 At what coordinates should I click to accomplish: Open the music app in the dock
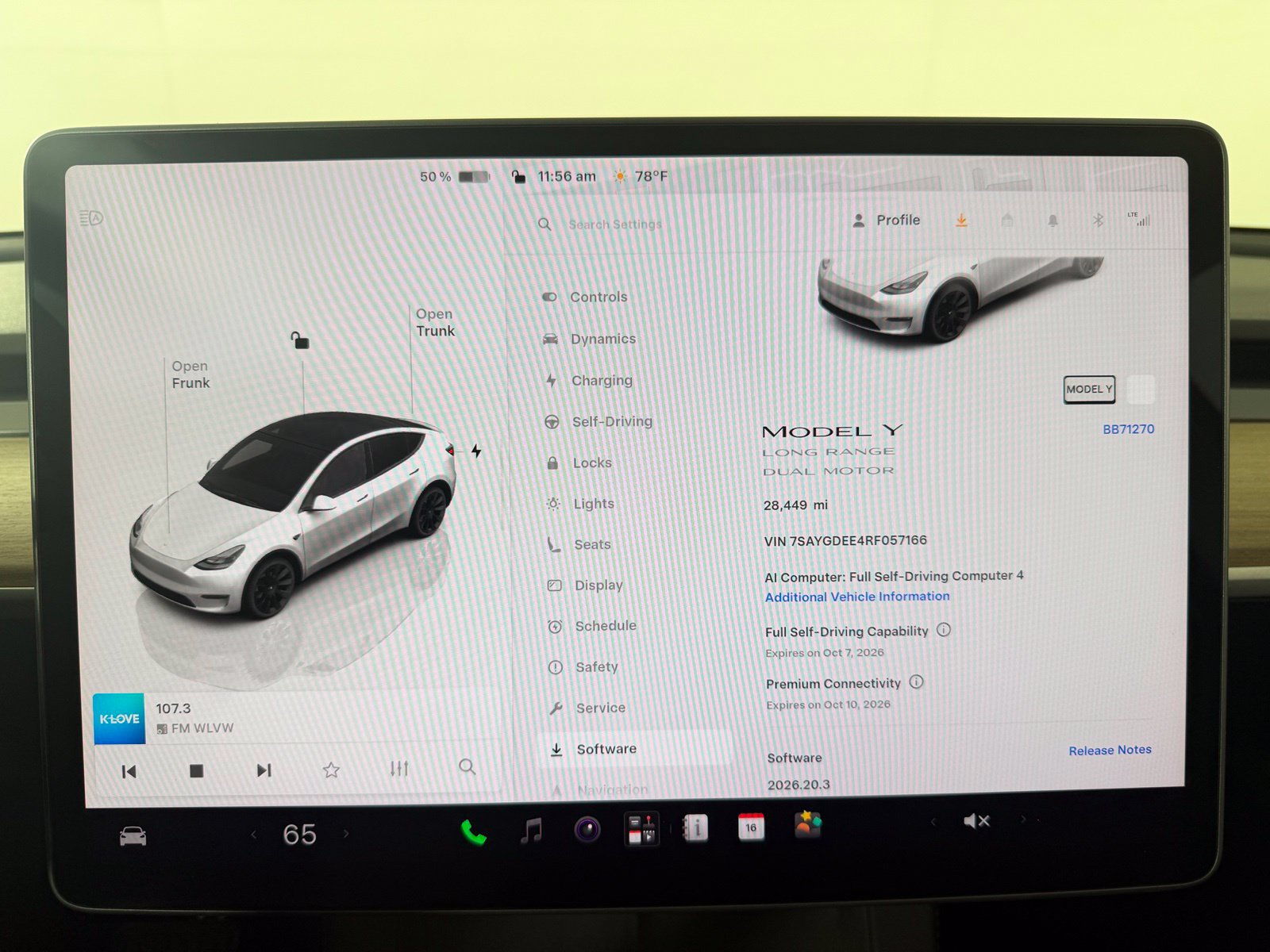[x=531, y=831]
